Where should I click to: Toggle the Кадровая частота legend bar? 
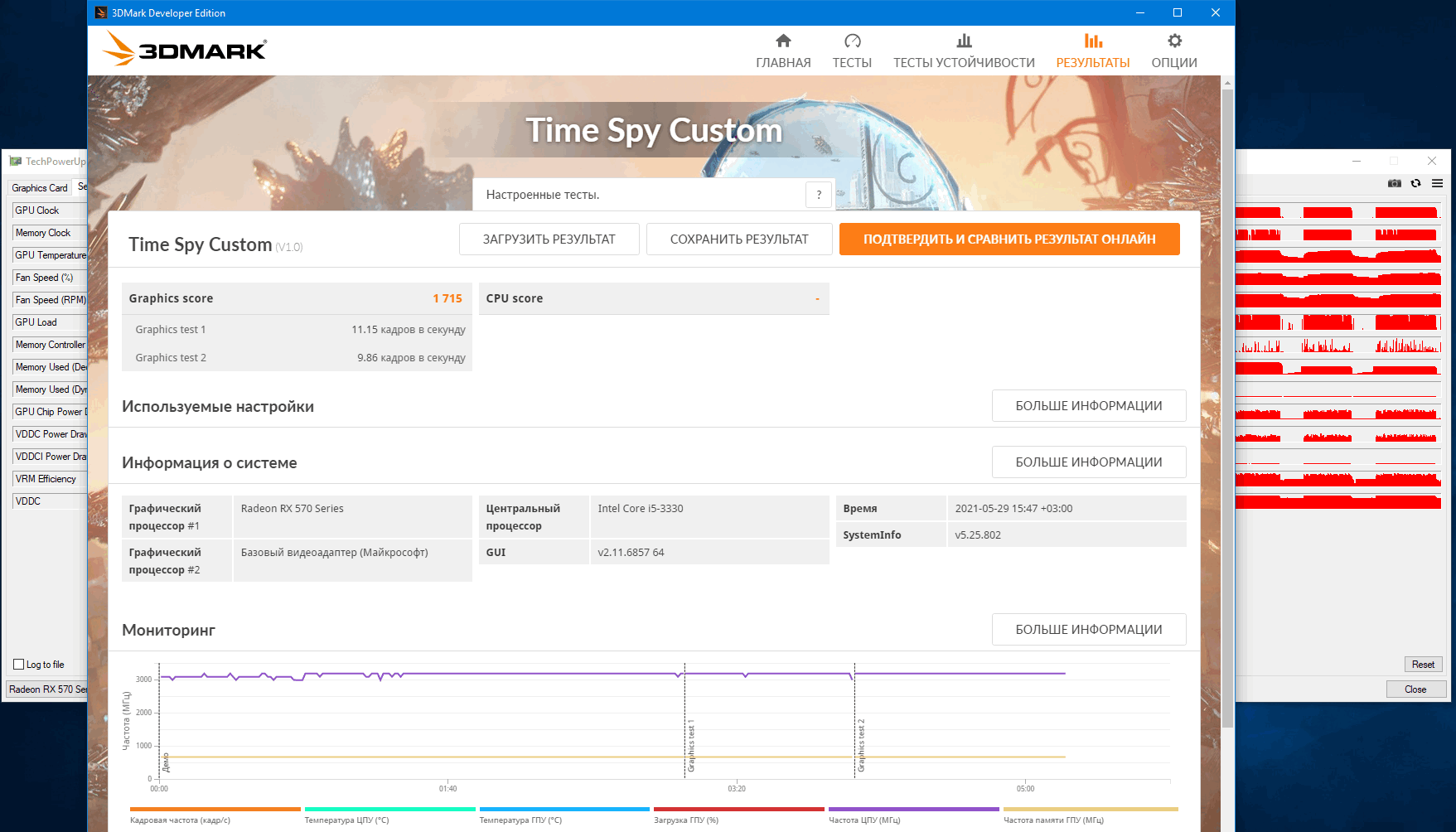click(x=215, y=810)
